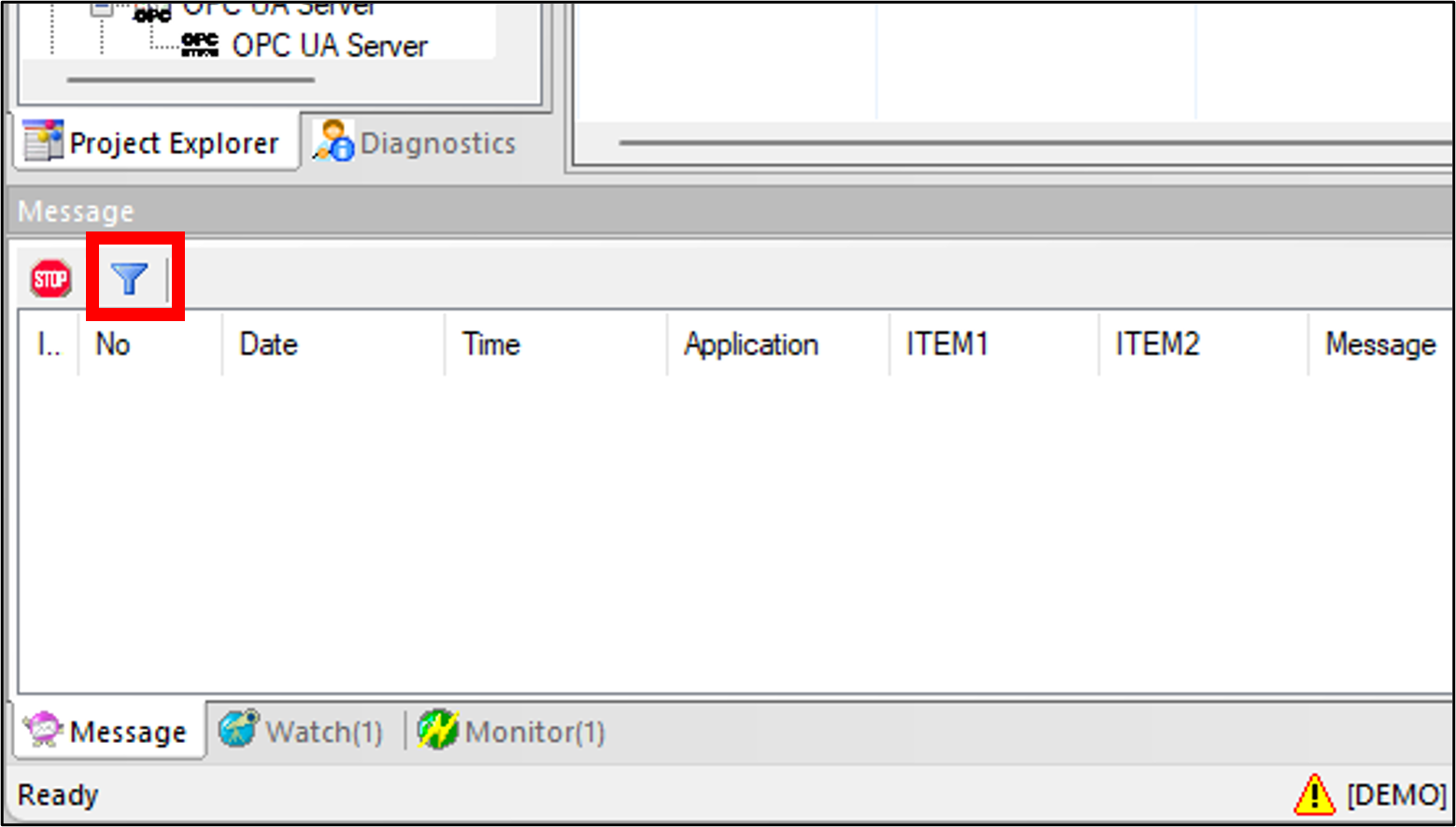The width and height of the screenshot is (1456, 827).
Task: Click the narrow "I.." column header
Action: click(x=49, y=344)
